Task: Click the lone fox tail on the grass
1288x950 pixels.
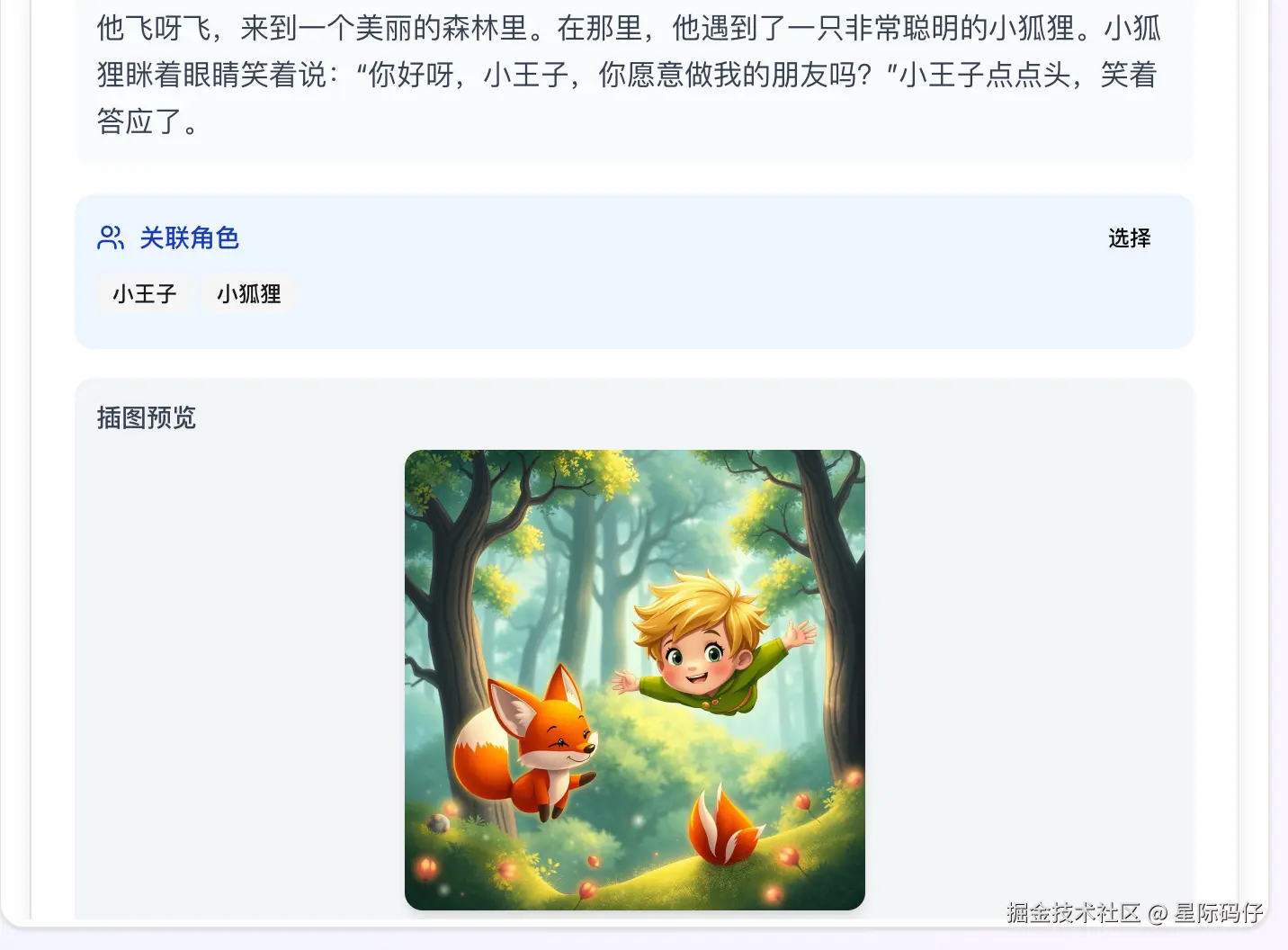Action: point(724,828)
